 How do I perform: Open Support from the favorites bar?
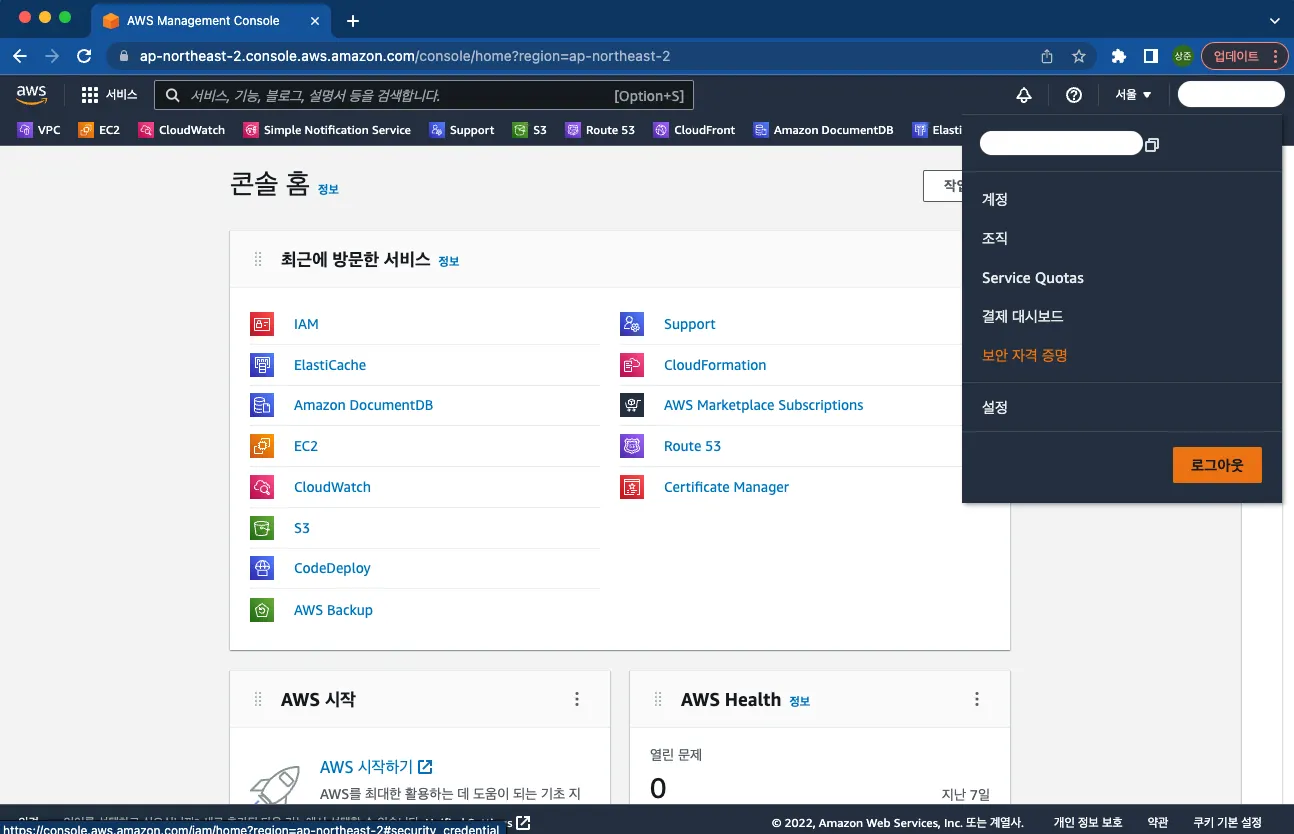click(462, 130)
